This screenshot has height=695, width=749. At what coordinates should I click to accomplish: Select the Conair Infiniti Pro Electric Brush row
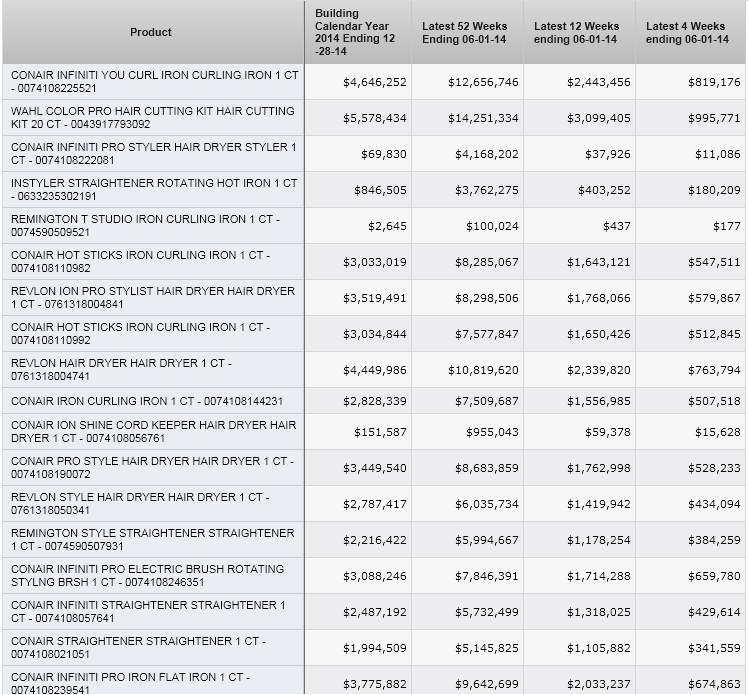(x=153, y=576)
